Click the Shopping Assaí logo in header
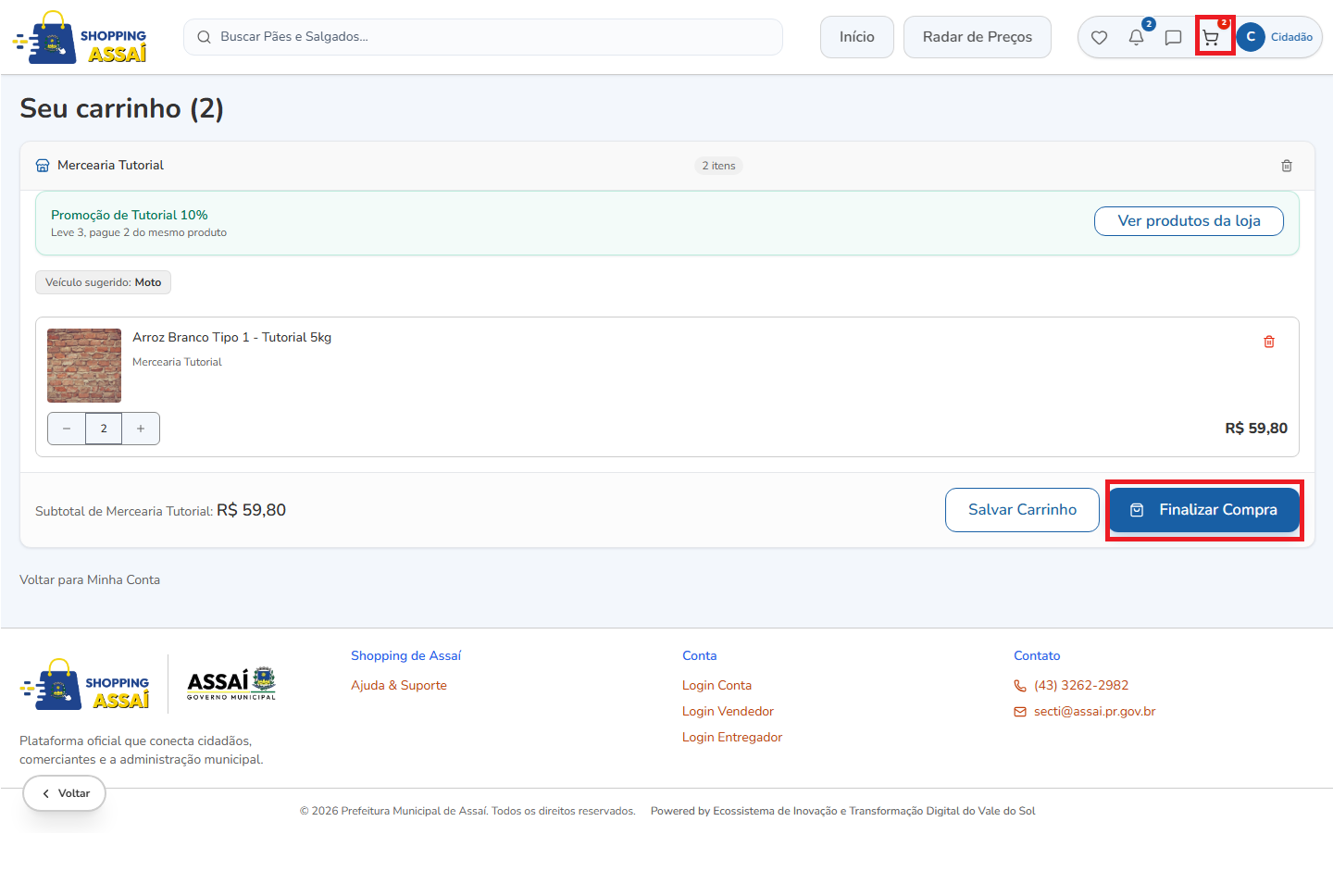This screenshot has width=1333, height=896. pos(80,37)
